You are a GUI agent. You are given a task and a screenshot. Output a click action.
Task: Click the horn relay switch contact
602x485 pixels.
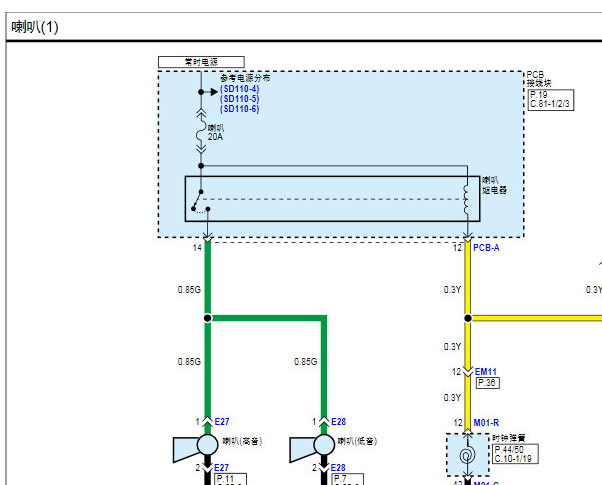(x=200, y=201)
